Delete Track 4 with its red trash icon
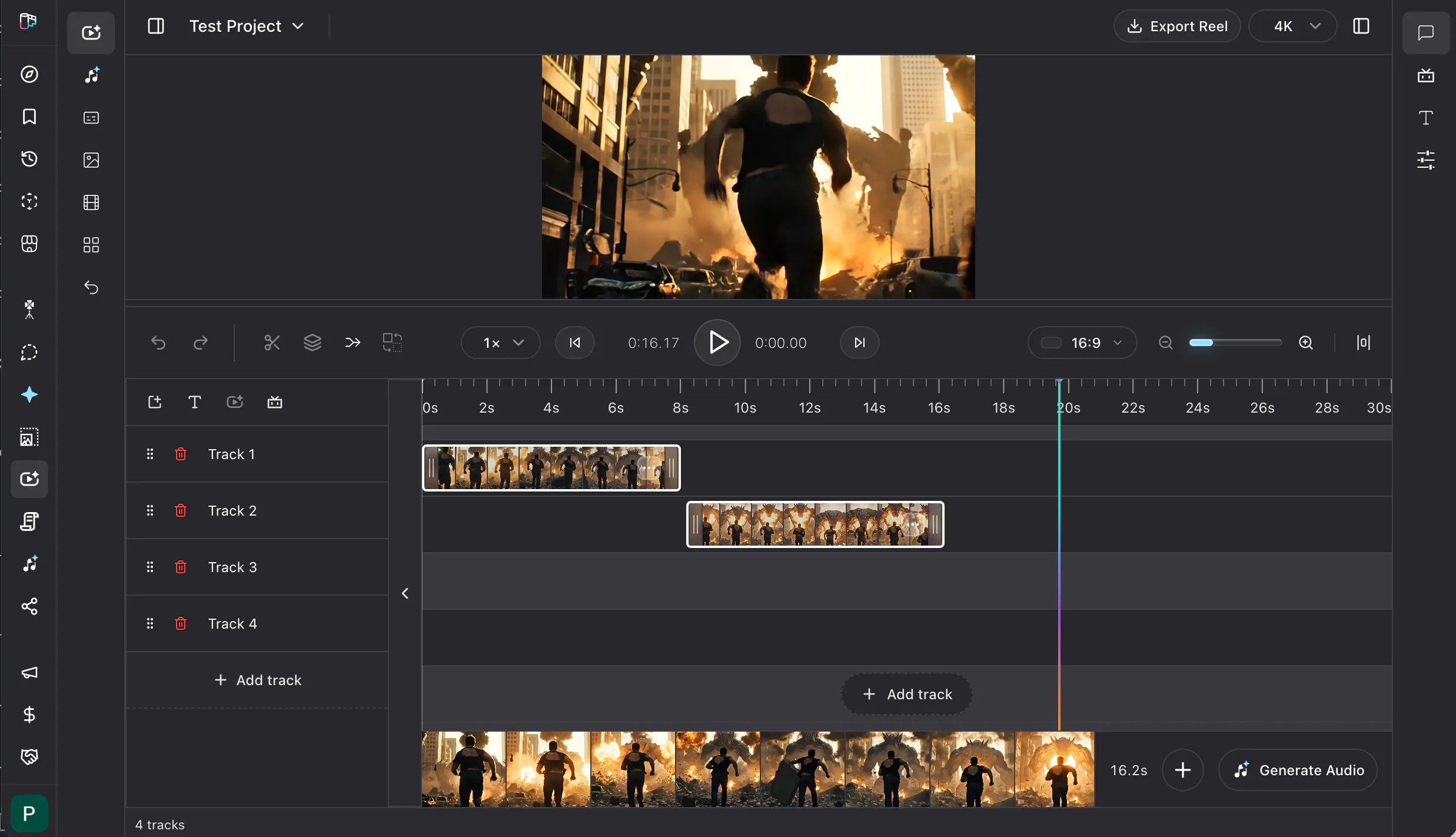 (x=181, y=623)
